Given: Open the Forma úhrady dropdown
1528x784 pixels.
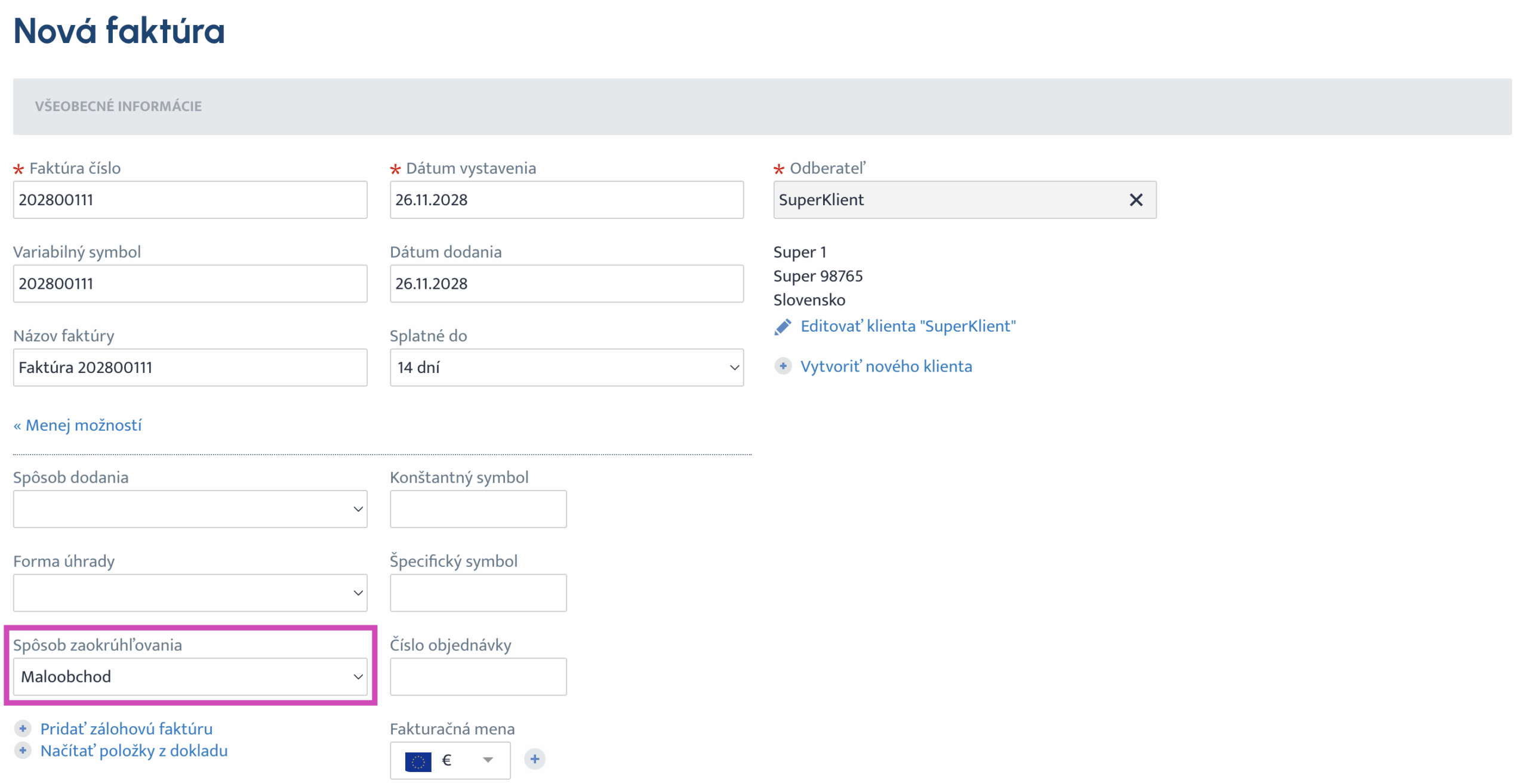Looking at the screenshot, I should (190, 592).
